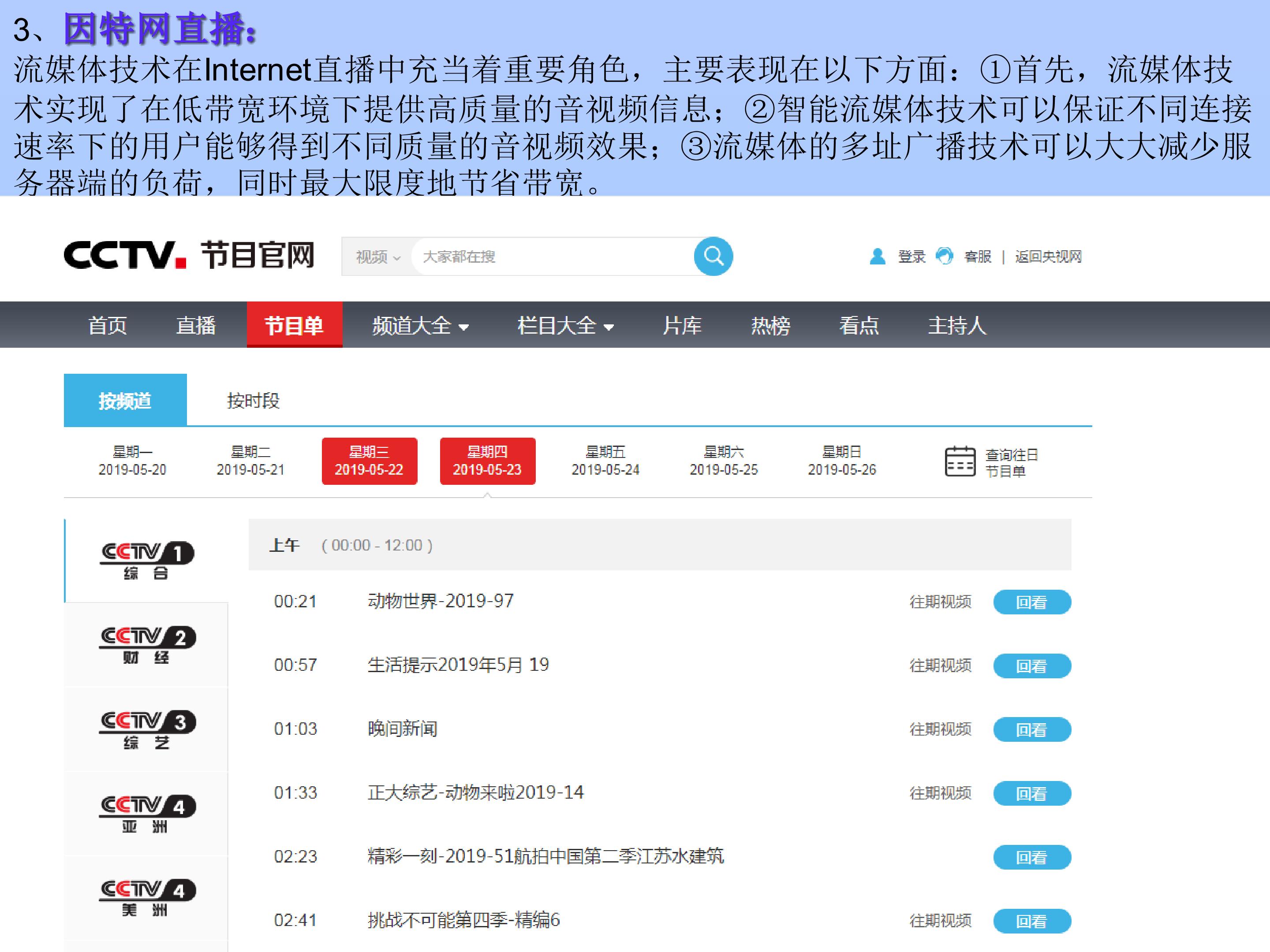
Task: Click the 01:03 time entry
Action: point(295,729)
